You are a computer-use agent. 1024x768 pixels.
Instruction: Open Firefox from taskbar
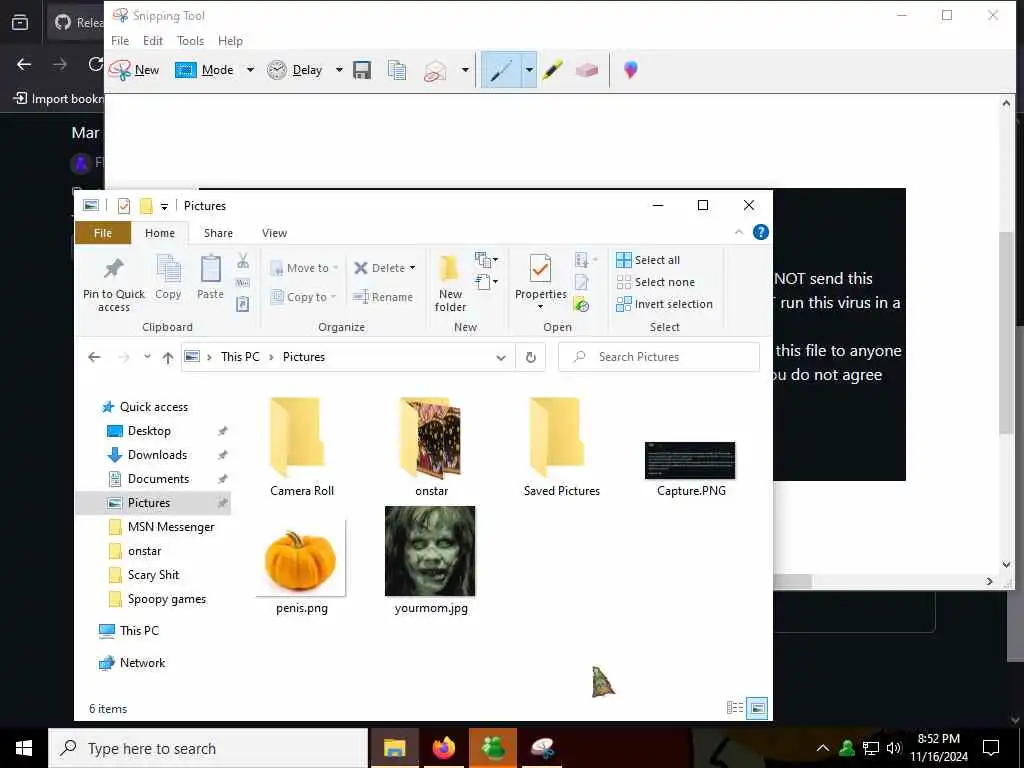pyautogui.click(x=443, y=748)
